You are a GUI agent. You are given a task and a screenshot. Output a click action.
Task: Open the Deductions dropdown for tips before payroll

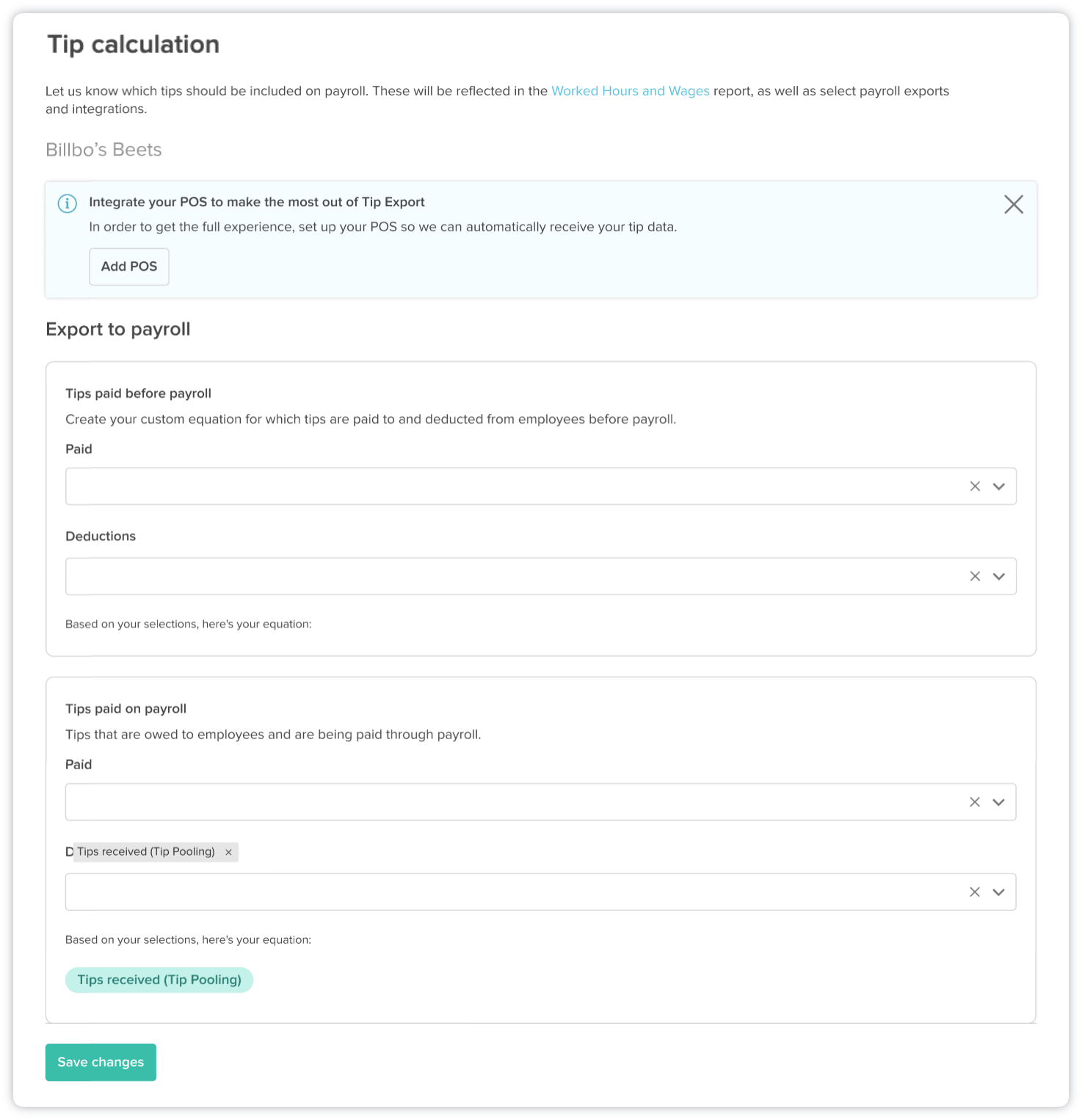[x=998, y=576]
